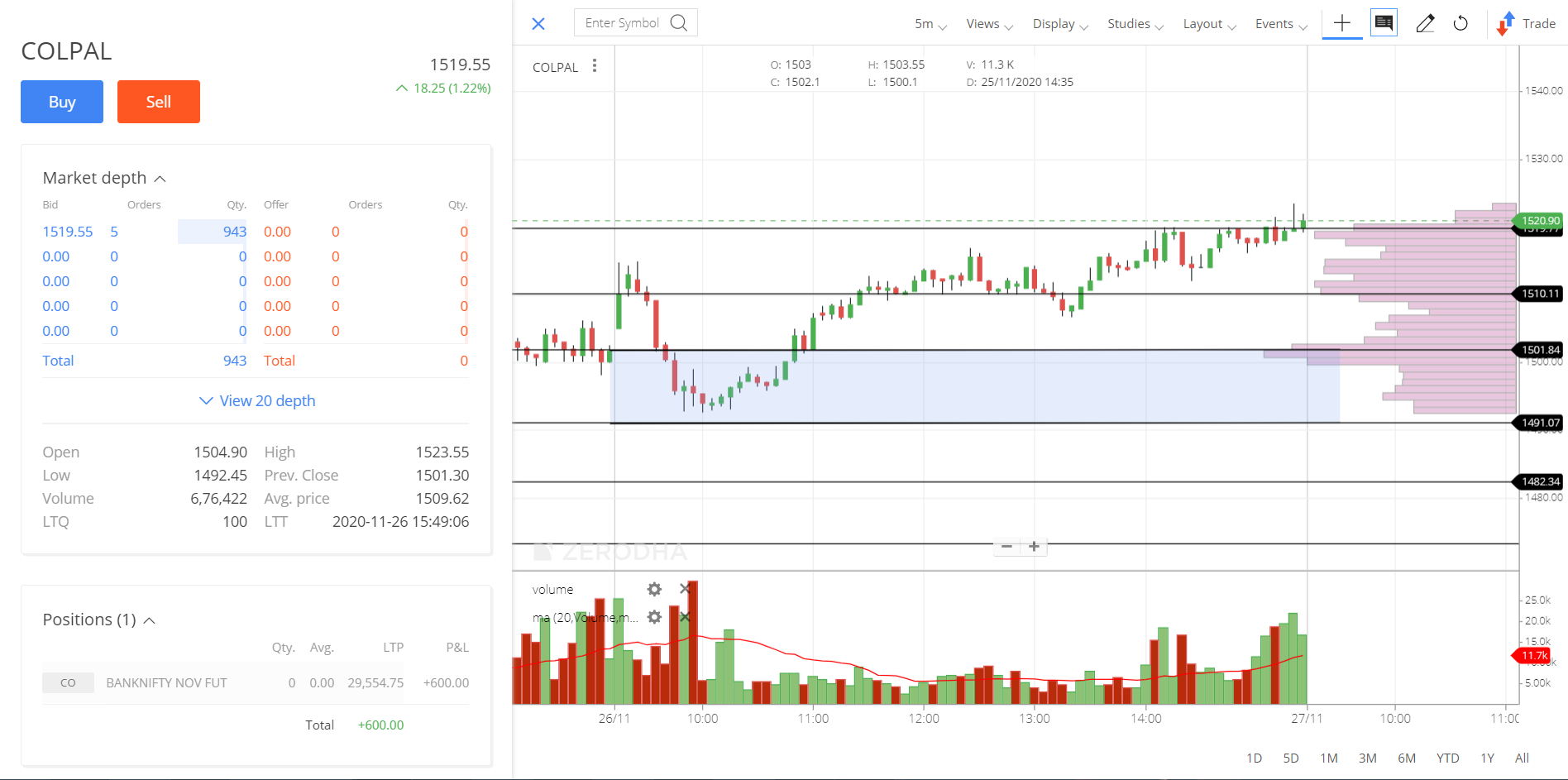Zoom in chart with plus button
This screenshot has height=780, width=1568.
click(x=1034, y=547)
